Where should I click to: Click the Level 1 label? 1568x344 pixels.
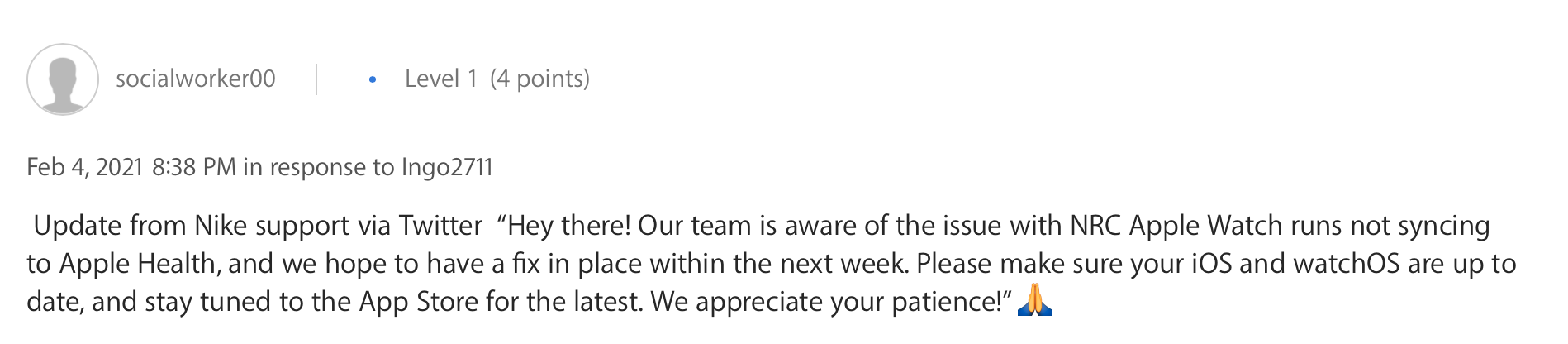pos(440,79)
